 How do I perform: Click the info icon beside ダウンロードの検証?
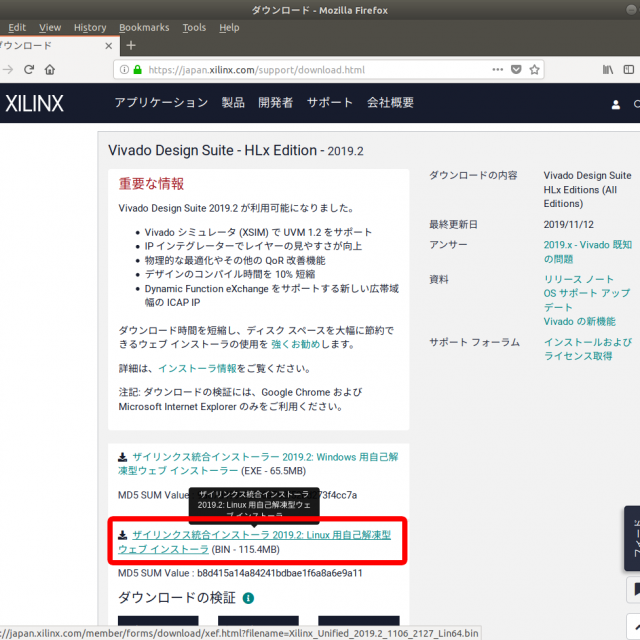click(x=248, y=598)
